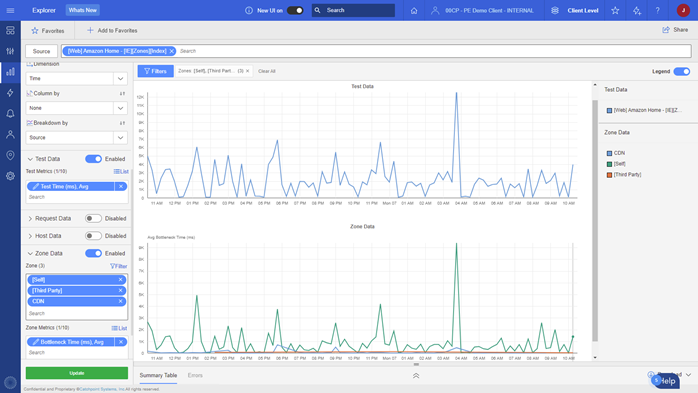Remove the Test Time (ms), Avg metric
This screenshot has height=393, width=698.
pyautogui.click(x=121, y=186)
